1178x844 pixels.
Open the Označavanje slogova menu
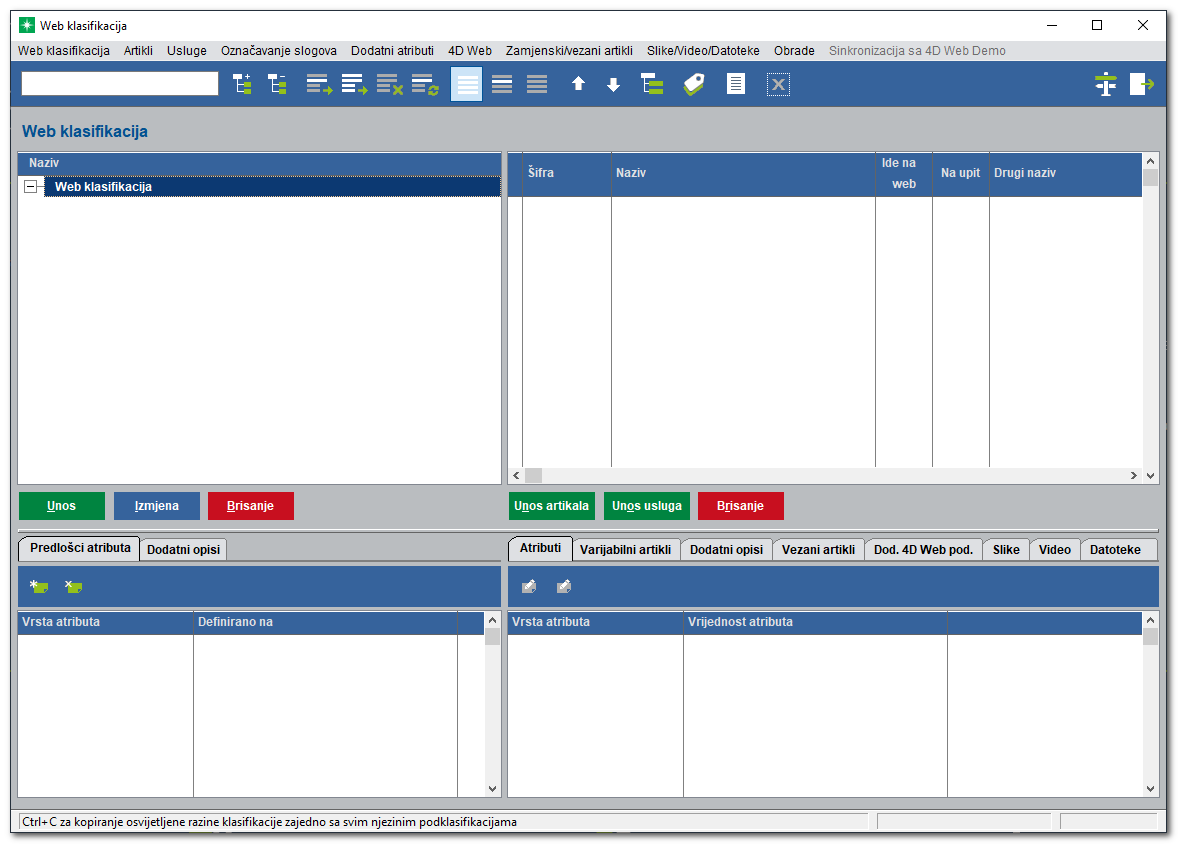click(279, 51)
